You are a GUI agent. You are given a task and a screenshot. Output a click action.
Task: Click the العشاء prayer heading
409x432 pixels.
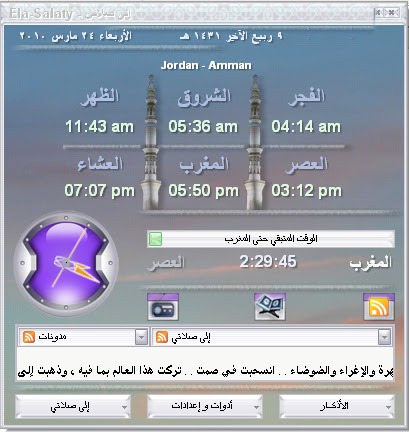(100, 164)
